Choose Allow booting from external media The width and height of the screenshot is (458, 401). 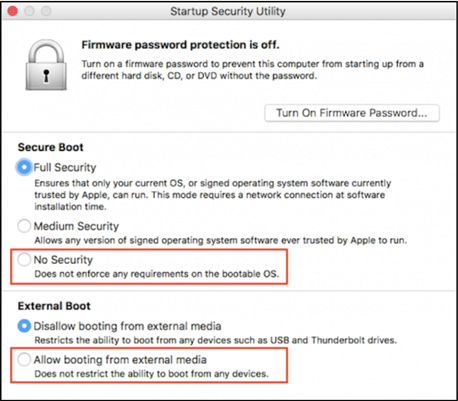pyautogui.click(x=24, y=359)
